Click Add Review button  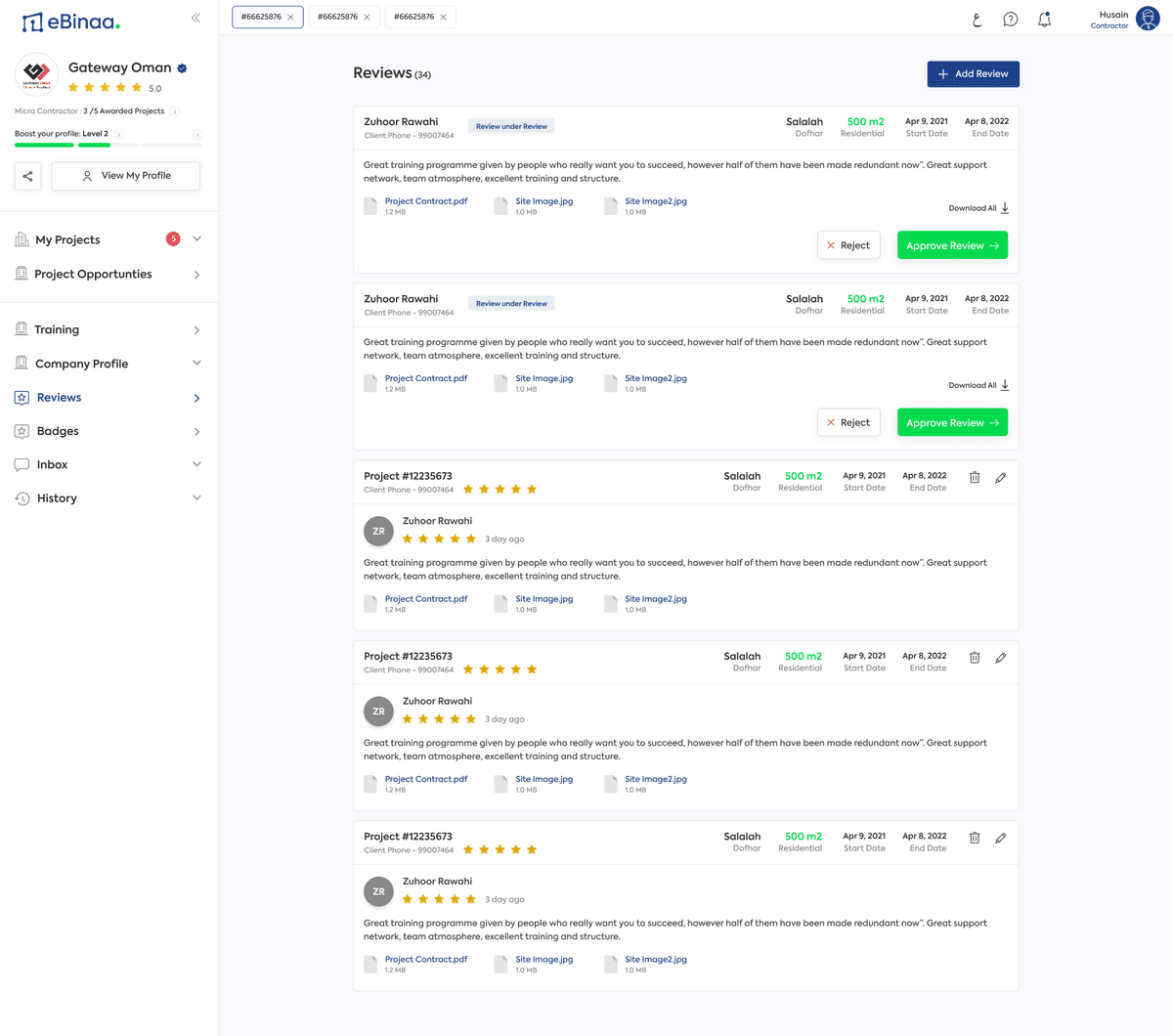[973, 74]
